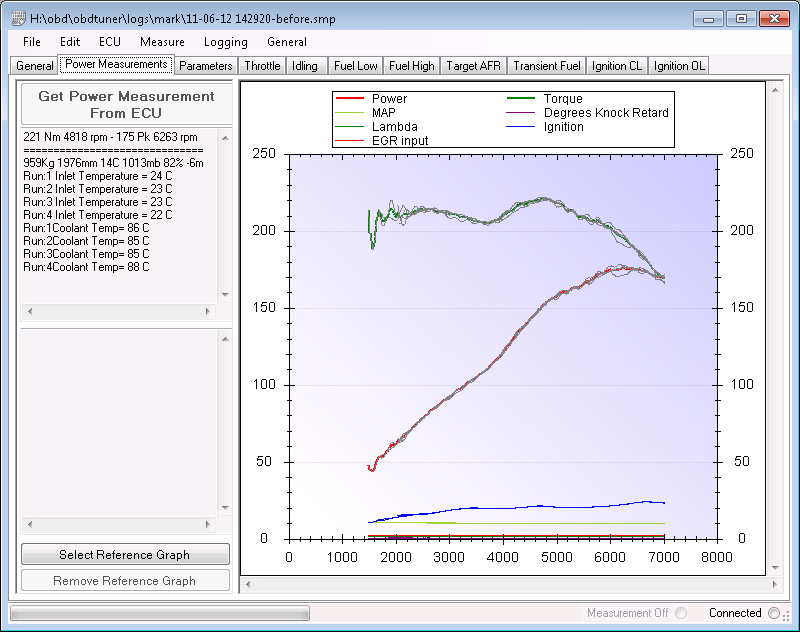Click down arrow of measurement info scrollbar
This screenshot has height=632, width=800.
click(225, 294)
